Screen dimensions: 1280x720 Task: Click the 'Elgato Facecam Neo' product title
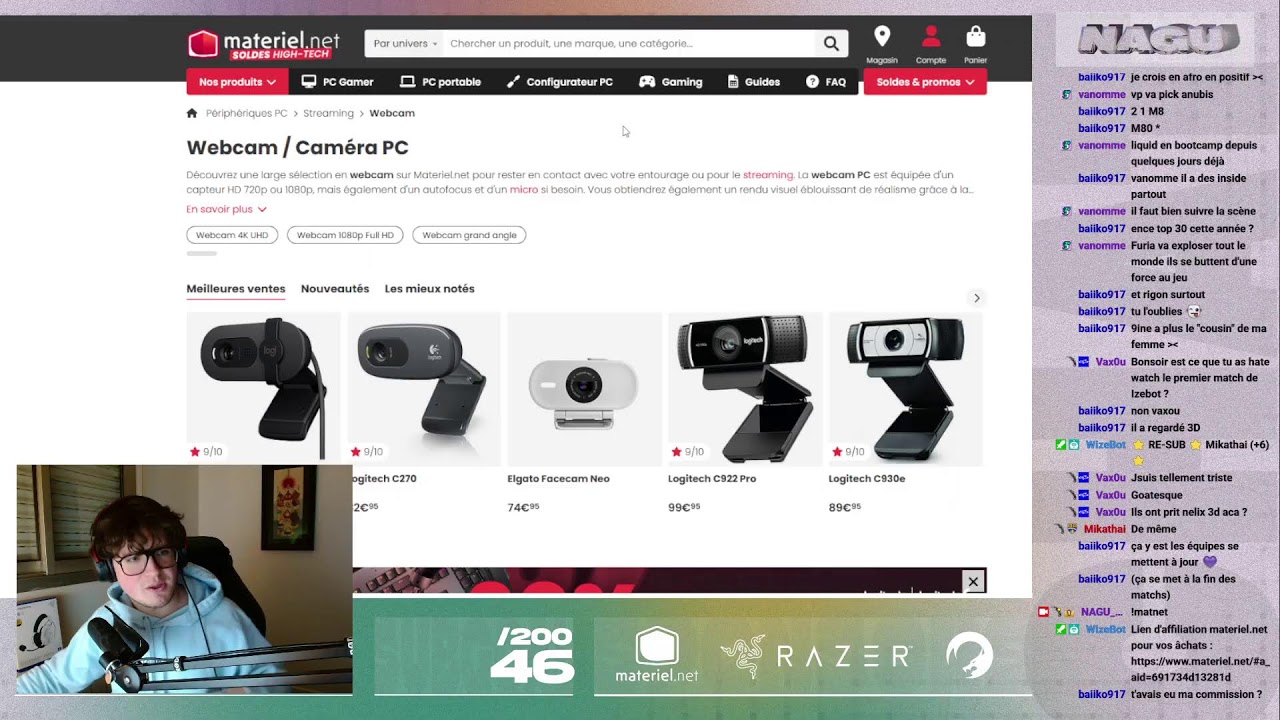click(x=558, y=479)
